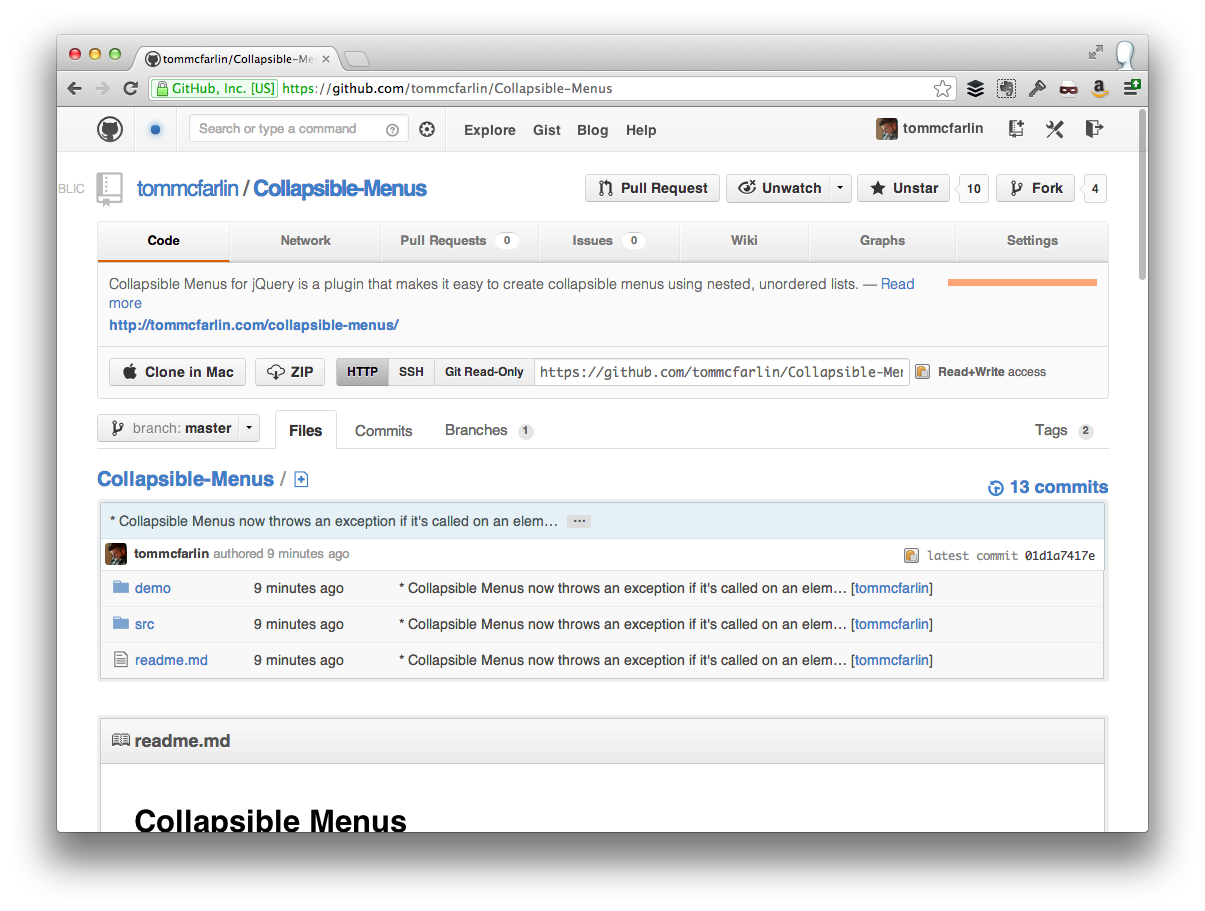Select the clone URL text field
This screenshot has width=1205, height=911.
(x=720, y=371)
